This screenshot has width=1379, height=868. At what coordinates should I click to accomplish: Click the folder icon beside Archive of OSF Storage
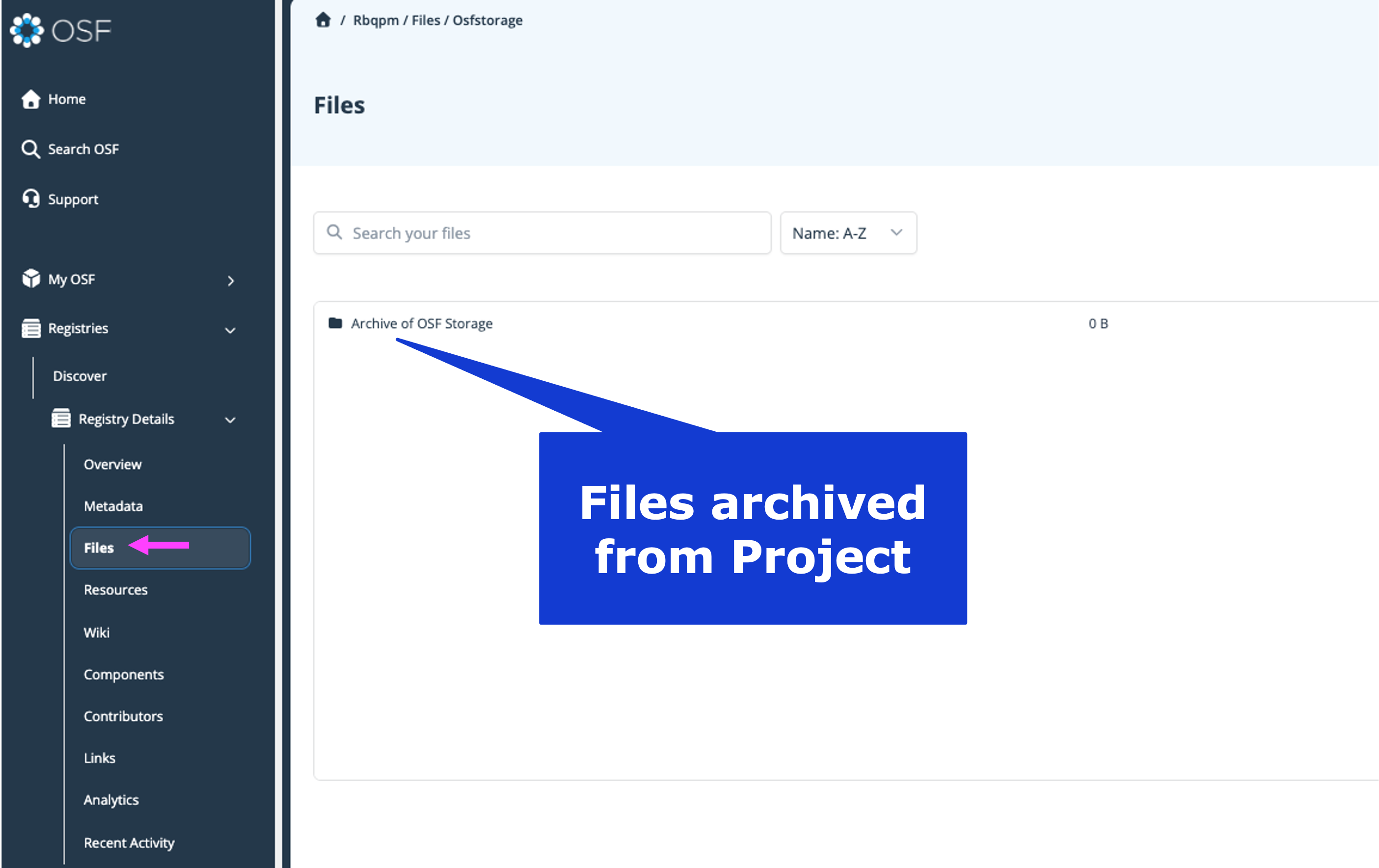point(336,323)
